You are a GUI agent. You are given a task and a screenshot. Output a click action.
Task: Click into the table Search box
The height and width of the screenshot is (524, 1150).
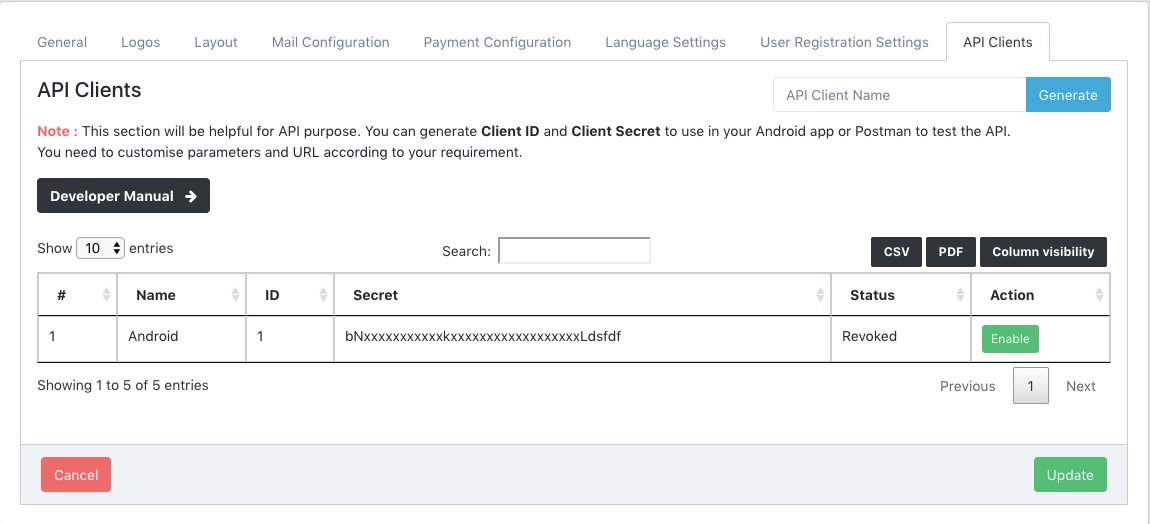tap(574, 250)
